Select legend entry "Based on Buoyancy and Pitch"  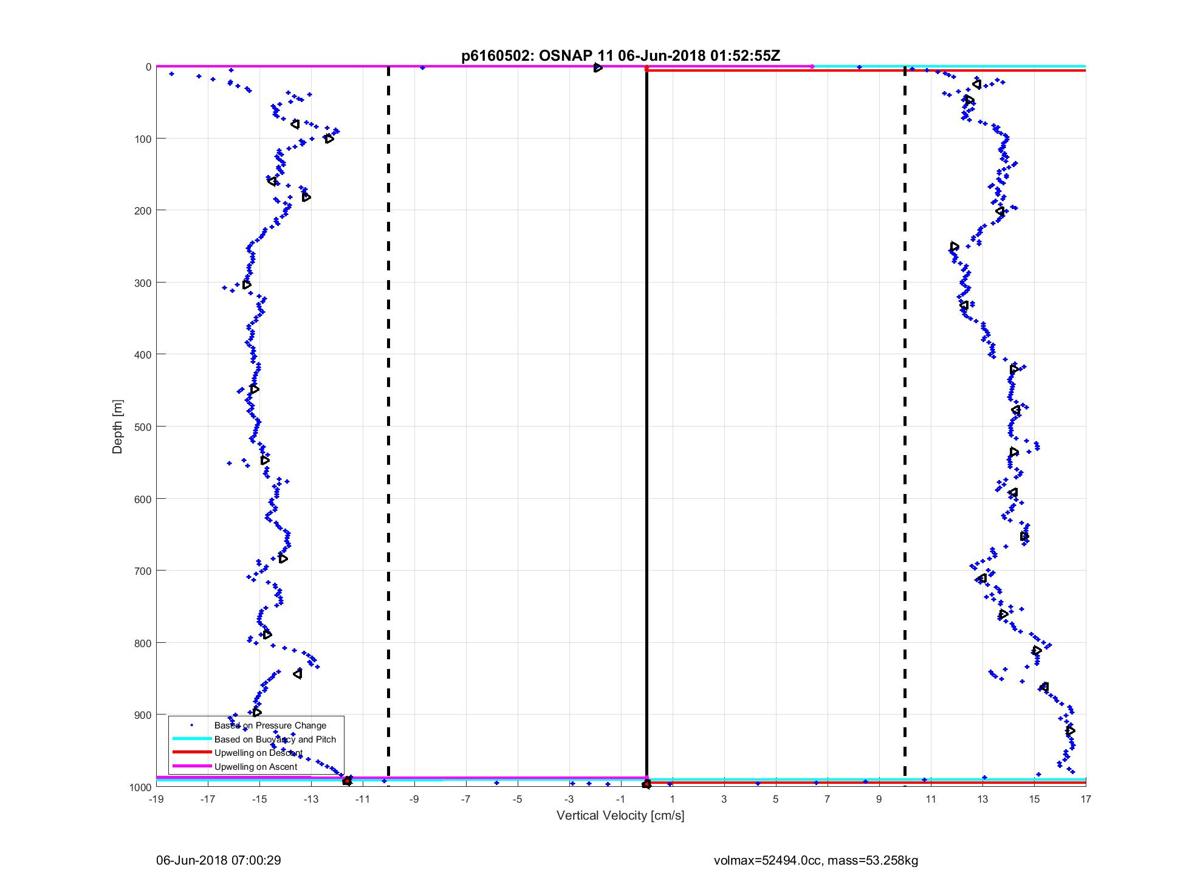(275, 739)
